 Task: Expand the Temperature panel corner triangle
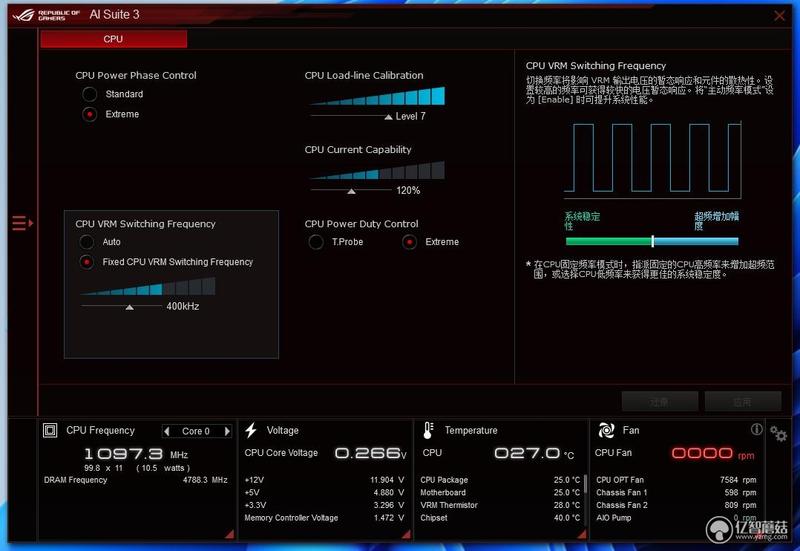pos(582,534)
